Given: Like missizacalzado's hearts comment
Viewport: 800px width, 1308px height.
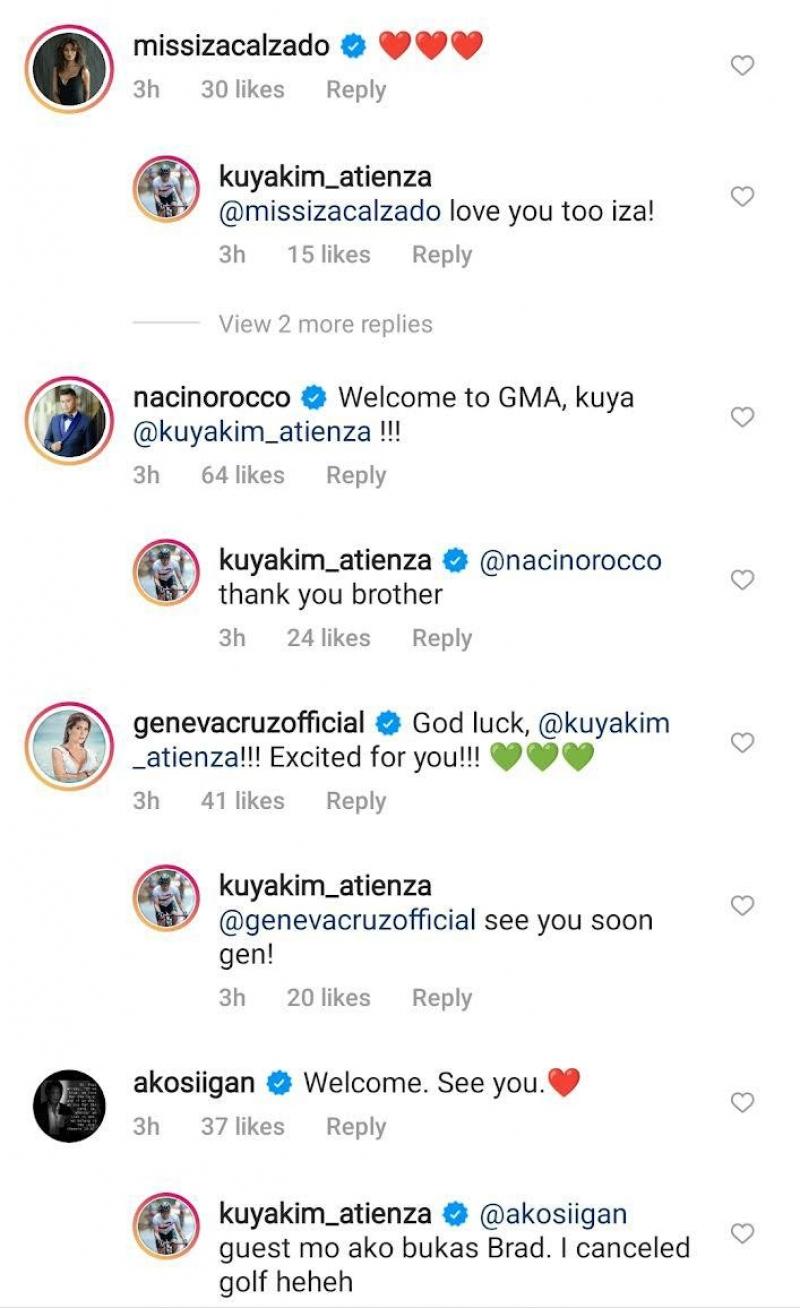Looking at the screenshot, I should [x=742, y=66].
